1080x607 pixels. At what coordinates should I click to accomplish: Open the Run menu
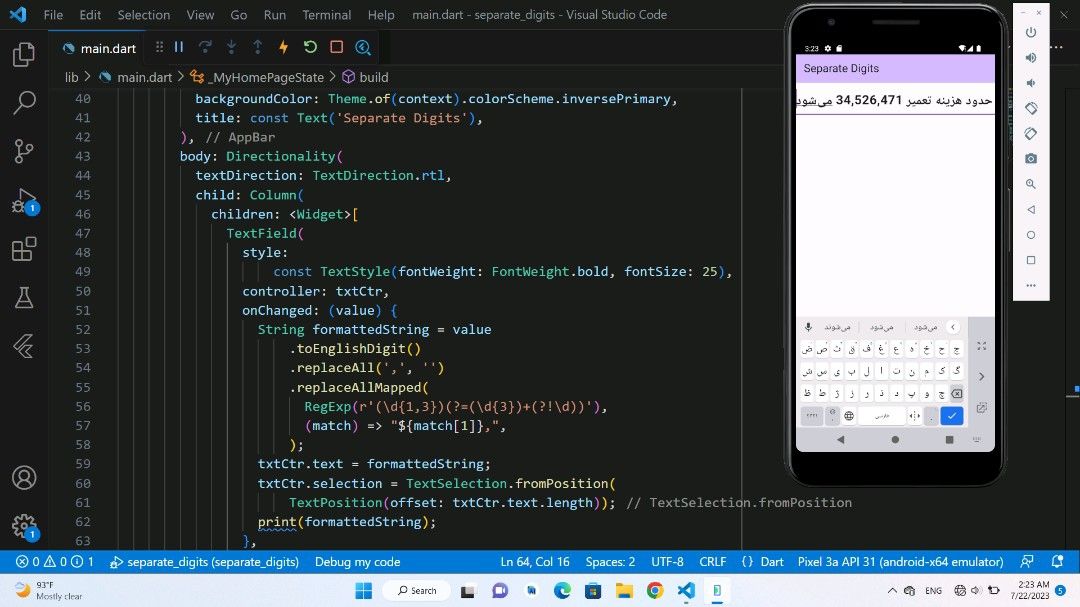point(274,14)
